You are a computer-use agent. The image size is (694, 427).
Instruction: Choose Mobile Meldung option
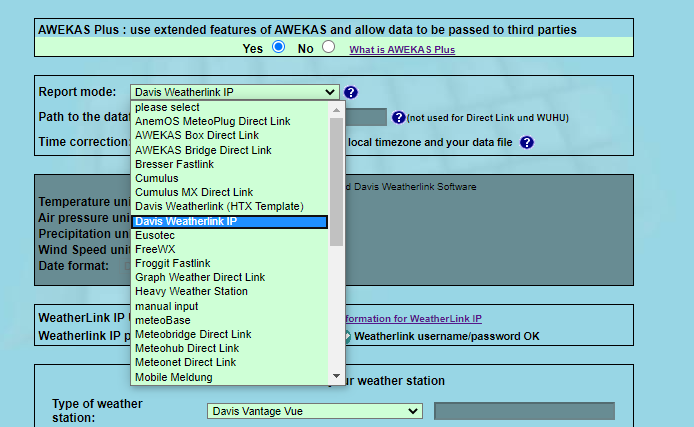tap(230, 377)
